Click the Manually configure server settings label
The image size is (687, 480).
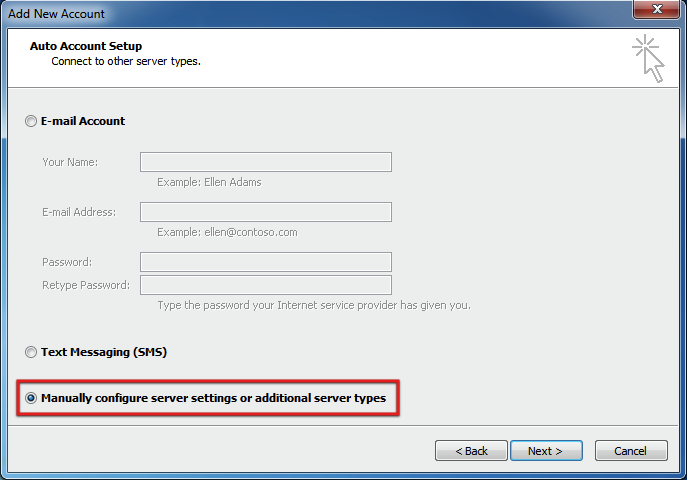click(x=213, y=398)
